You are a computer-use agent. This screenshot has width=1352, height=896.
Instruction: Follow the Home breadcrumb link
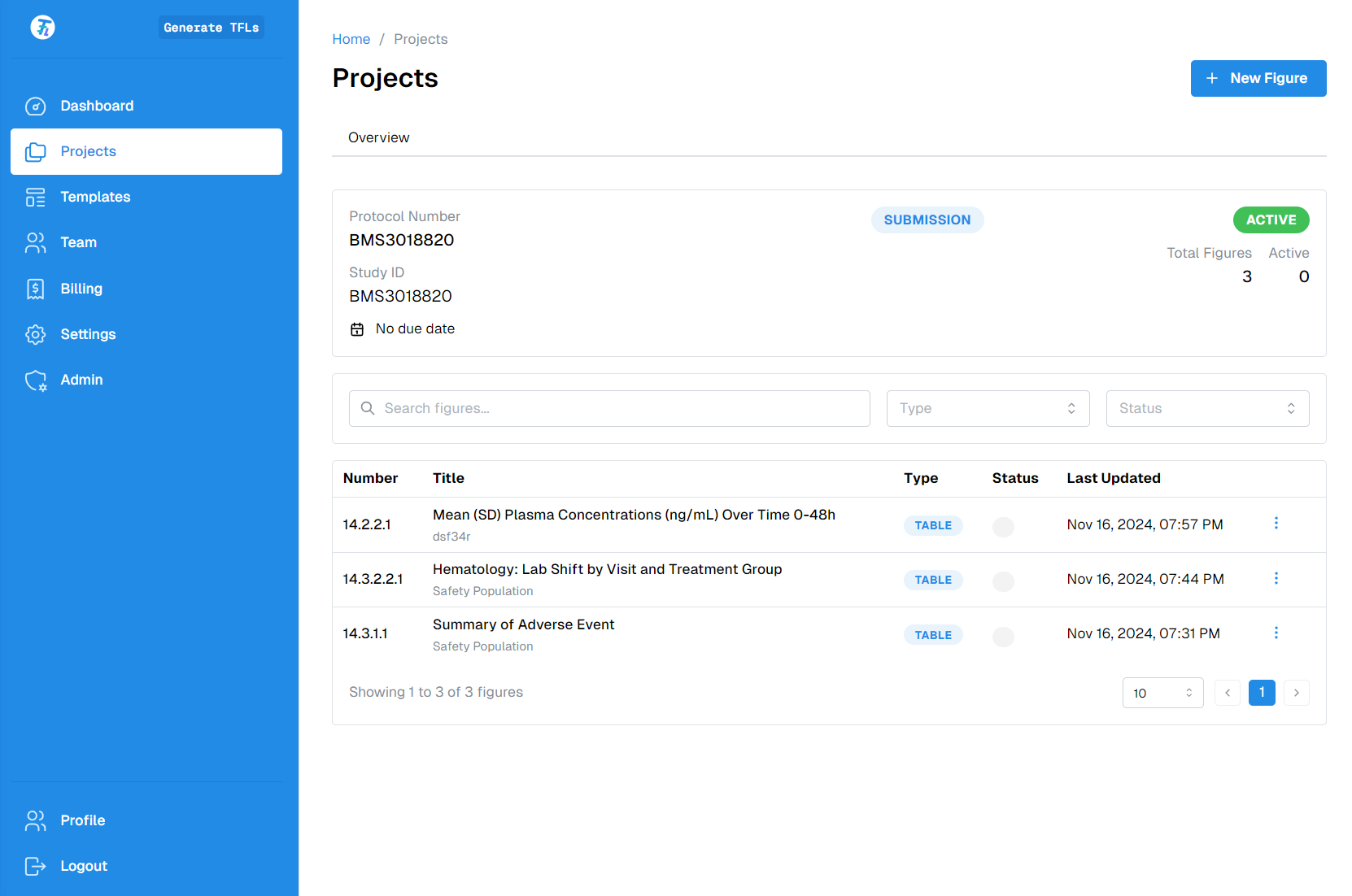(x=351, y=39)
